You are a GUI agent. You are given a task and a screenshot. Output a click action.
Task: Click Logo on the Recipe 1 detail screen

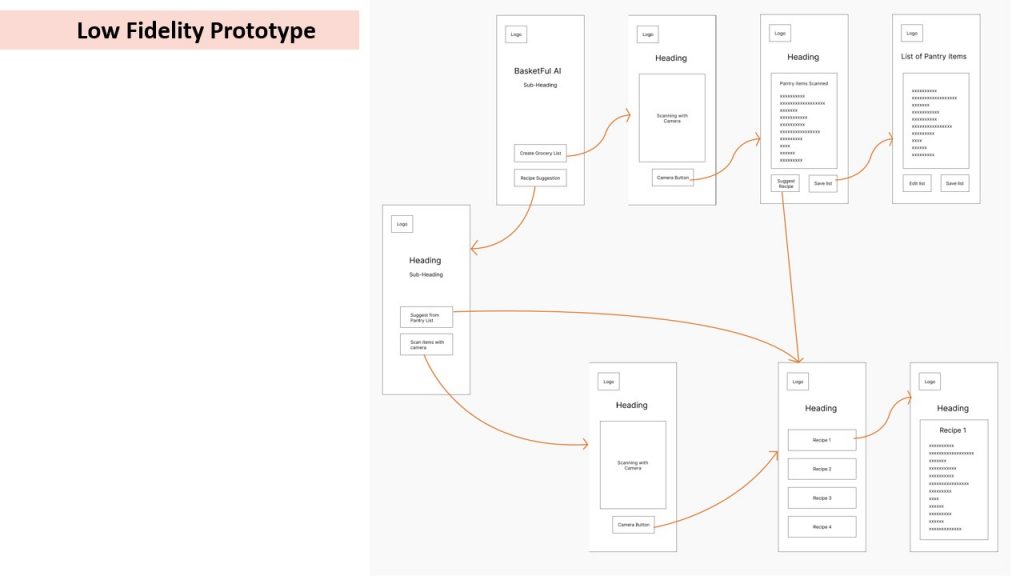pyautogui.click(x=929, y=382)
